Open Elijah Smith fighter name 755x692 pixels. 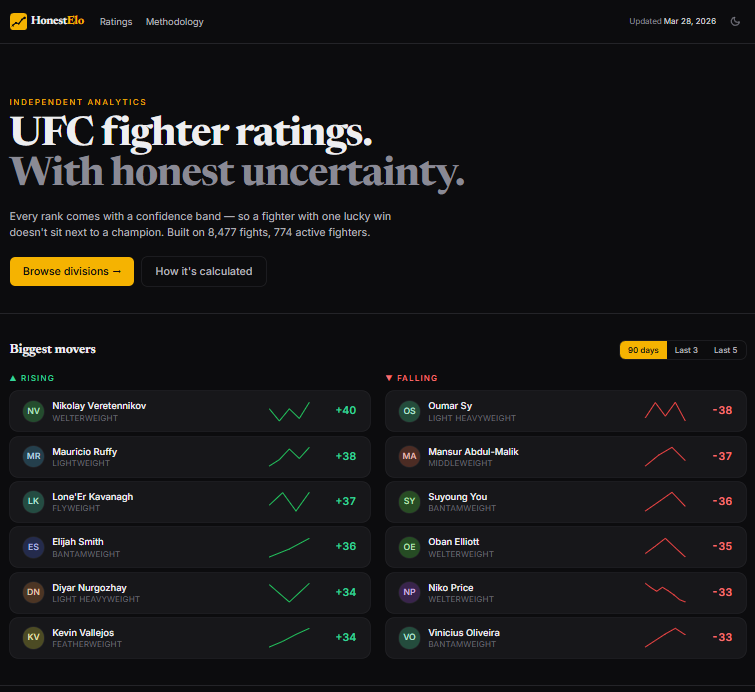click(x=78, y=542)
